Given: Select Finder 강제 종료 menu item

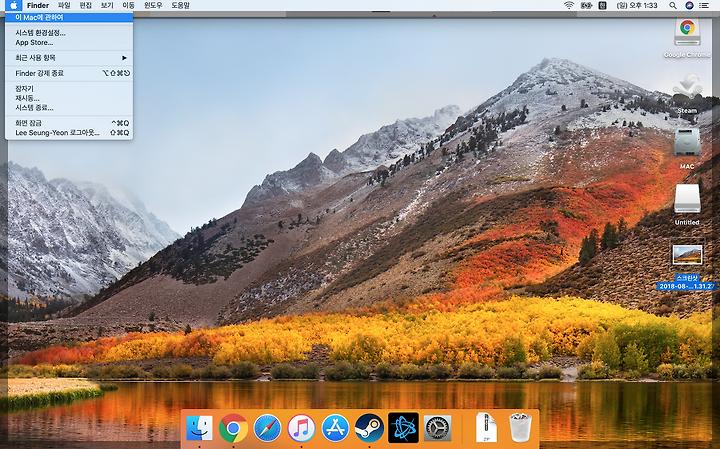Looking at the screenshot, I should tap(69, 73).
